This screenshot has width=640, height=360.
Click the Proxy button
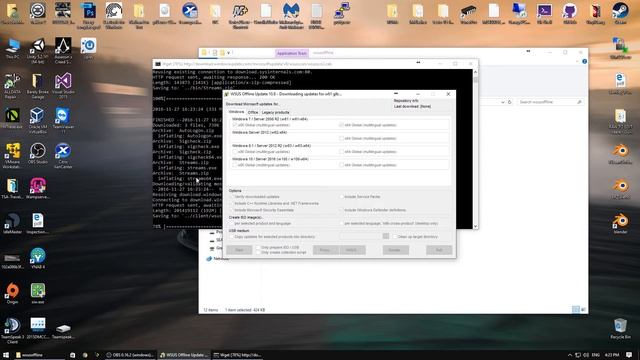pyautogui.click(x=325, y=250)
